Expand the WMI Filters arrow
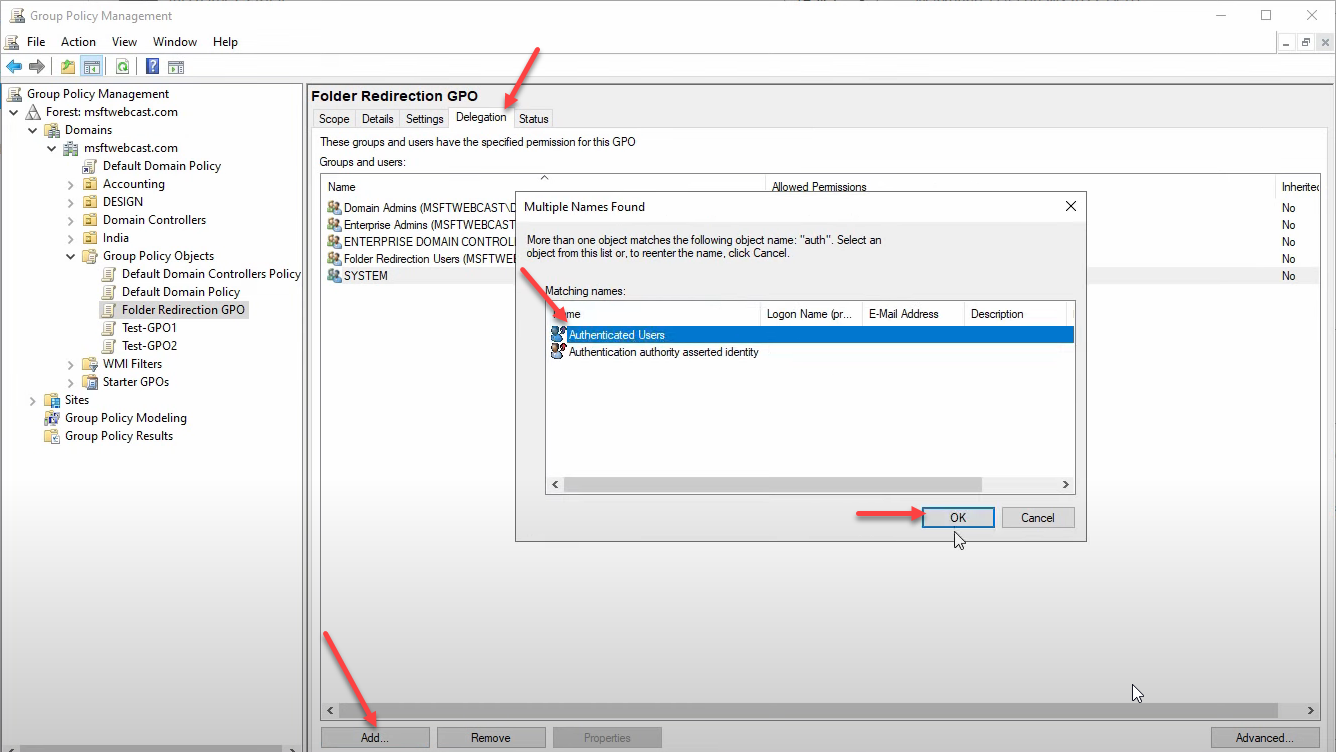This screenshot has height=752, width=1336. [x=71, y=364]
